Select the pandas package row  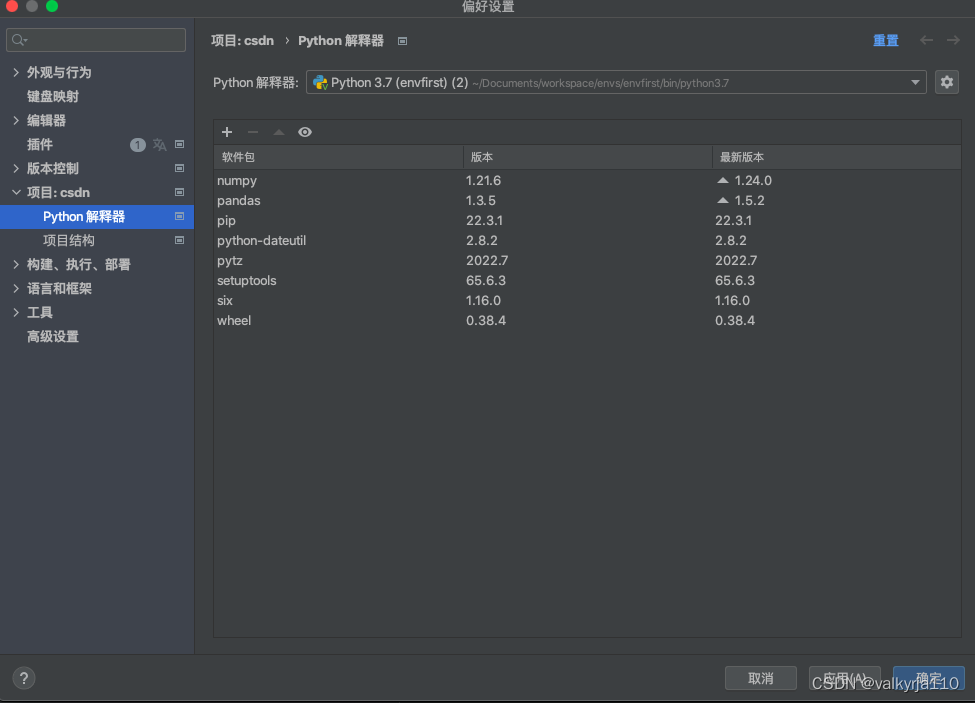(x=588, y=200)
